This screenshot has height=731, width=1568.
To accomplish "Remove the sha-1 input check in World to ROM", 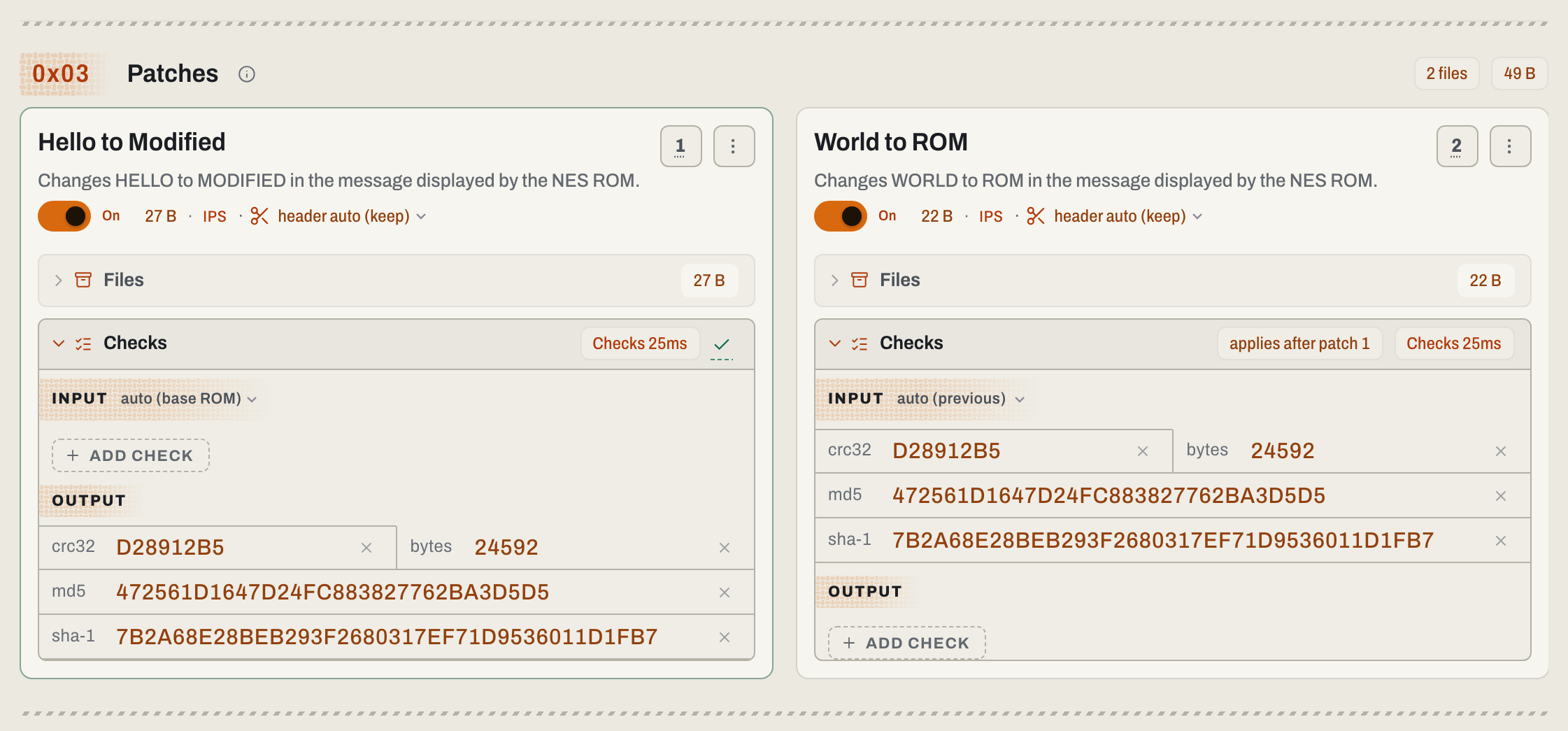I will pyautogui.click(x=1501, y=541).
